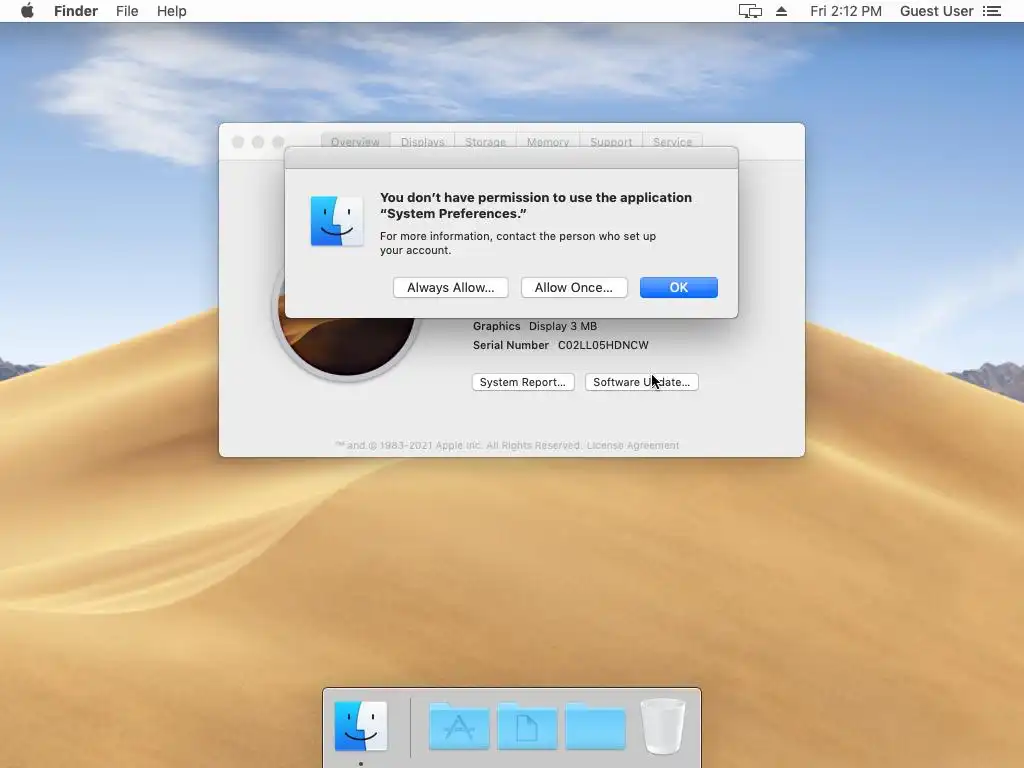Dismiss permission dialog with OK
Image resolution: width=1024 pixels, height=768 pixels.
679,287
